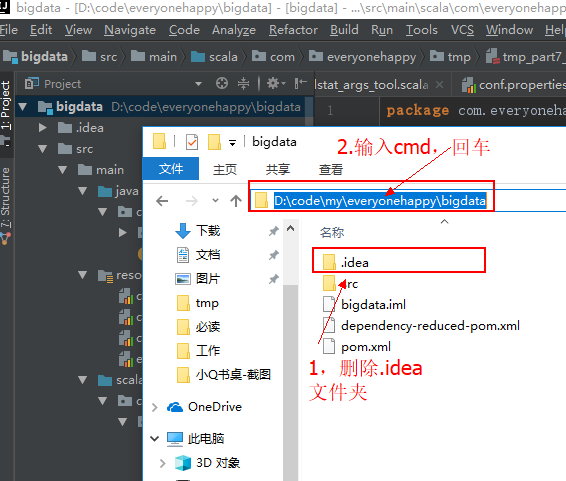This screenshot has height=481, width=566.
Task: Click scala breadcrumb in navigation bar
Action: (x=214, y=57)
